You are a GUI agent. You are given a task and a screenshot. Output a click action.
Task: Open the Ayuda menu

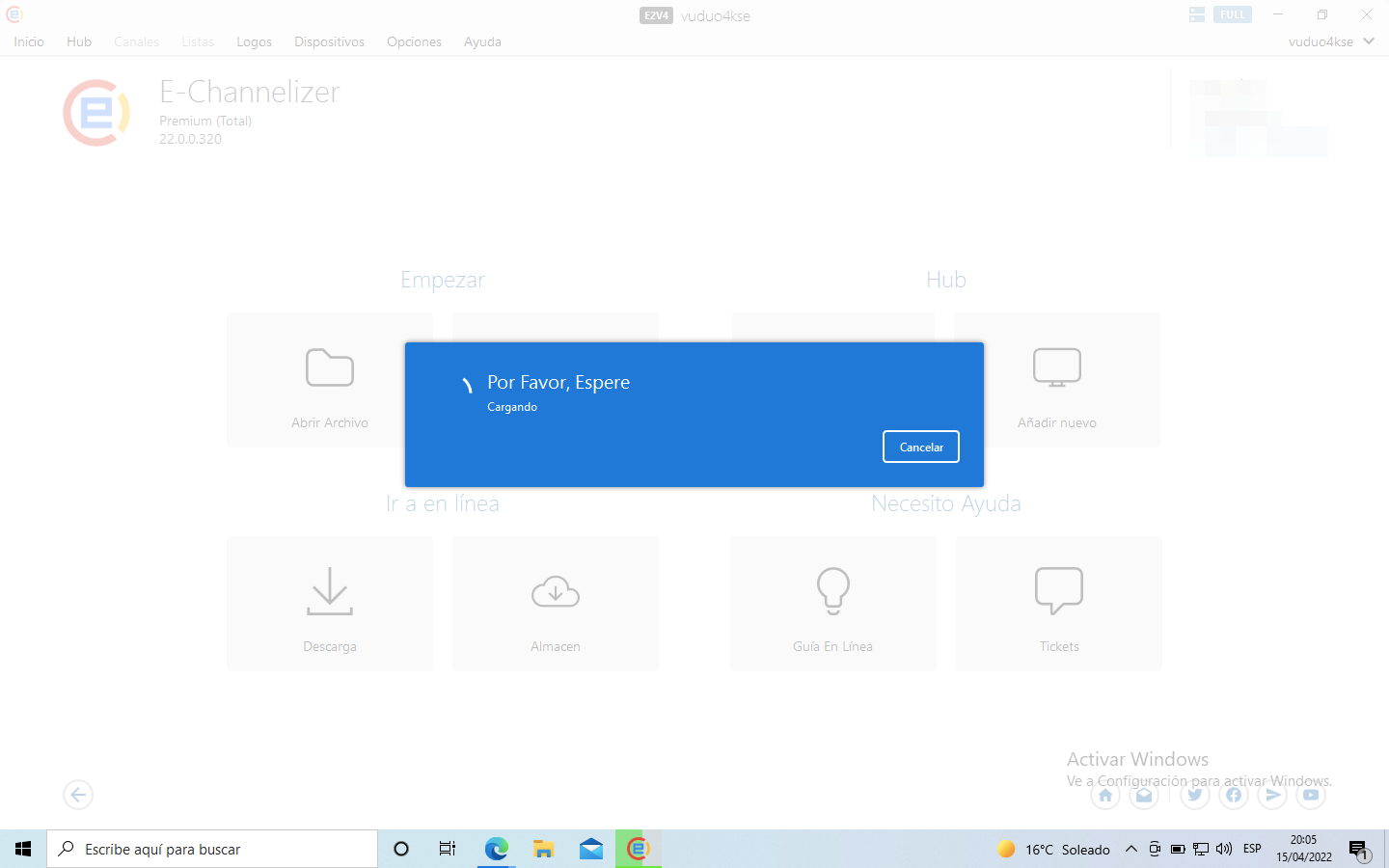[482, 41]
